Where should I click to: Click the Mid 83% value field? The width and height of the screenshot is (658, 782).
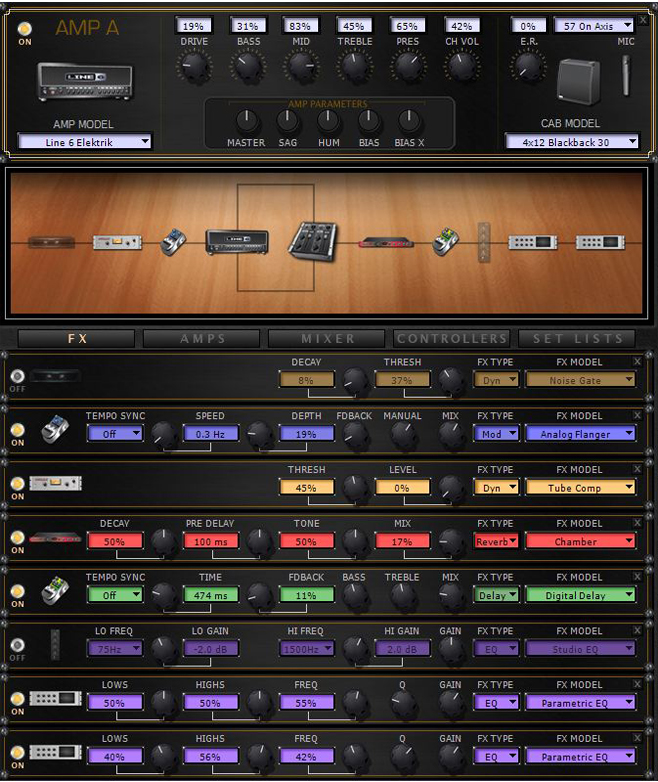click(300, 26)
